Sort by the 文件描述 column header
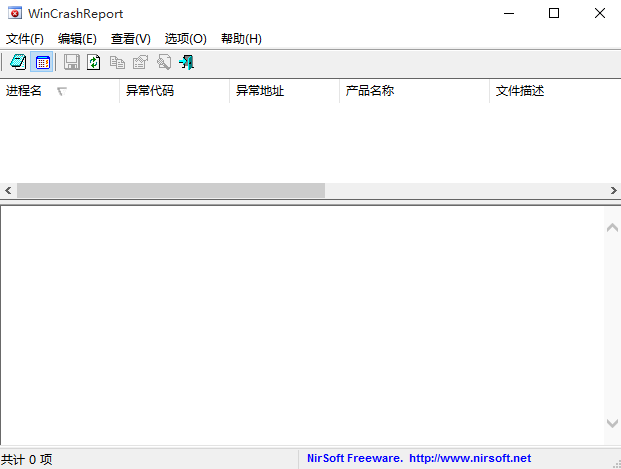The image size is (621, 469). tap(555, 91)
